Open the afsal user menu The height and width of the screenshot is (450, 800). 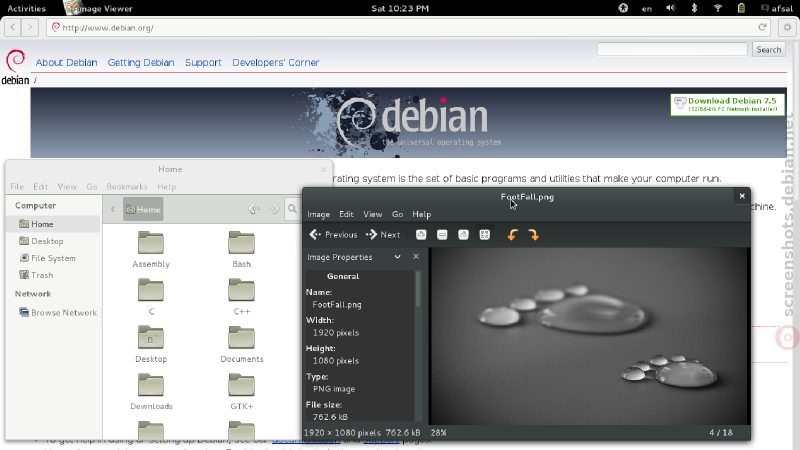tap(777, 8)
